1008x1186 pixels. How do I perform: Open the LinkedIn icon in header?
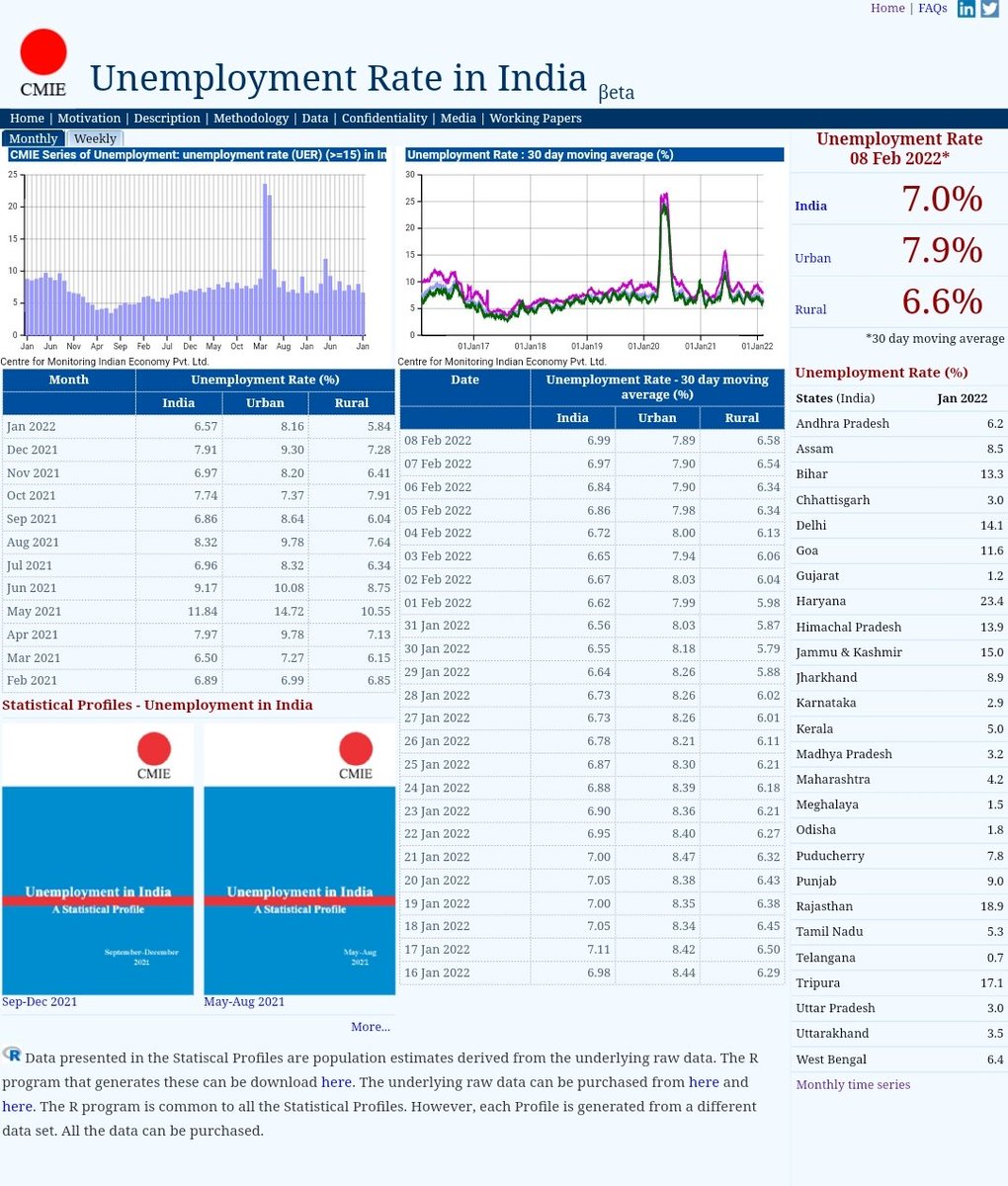click(x=966, y=9)
